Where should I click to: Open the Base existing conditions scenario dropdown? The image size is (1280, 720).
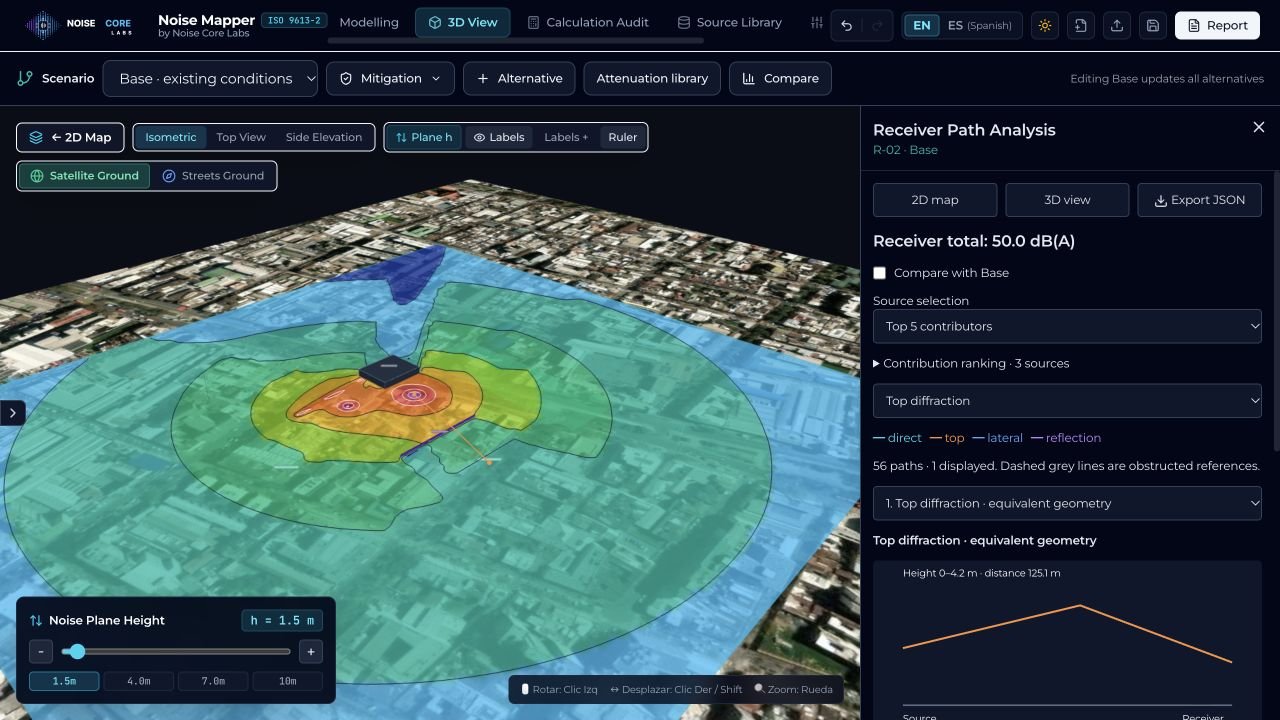[210, 78]
